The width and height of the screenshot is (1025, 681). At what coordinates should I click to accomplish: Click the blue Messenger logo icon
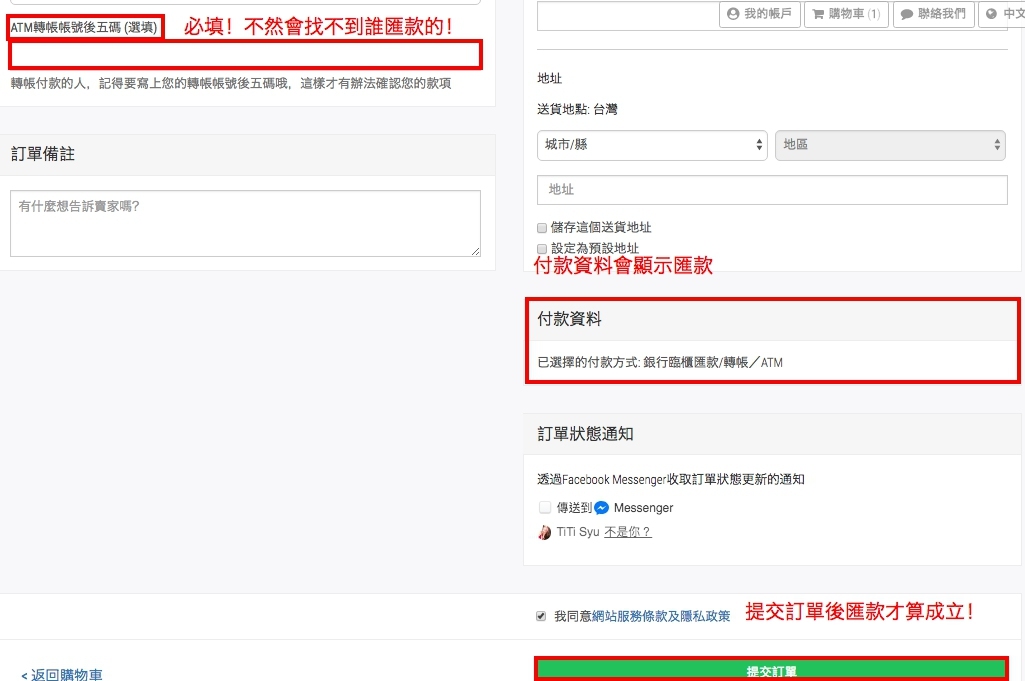(602, 508)
